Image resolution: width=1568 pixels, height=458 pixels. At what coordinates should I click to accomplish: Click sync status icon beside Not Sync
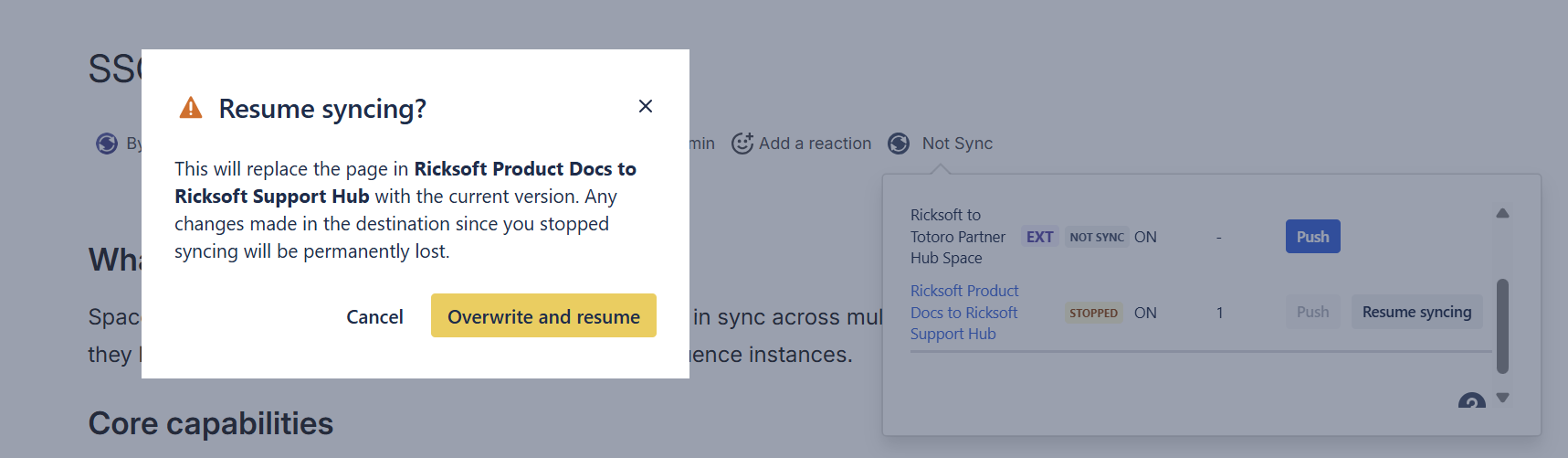point(899,144)
